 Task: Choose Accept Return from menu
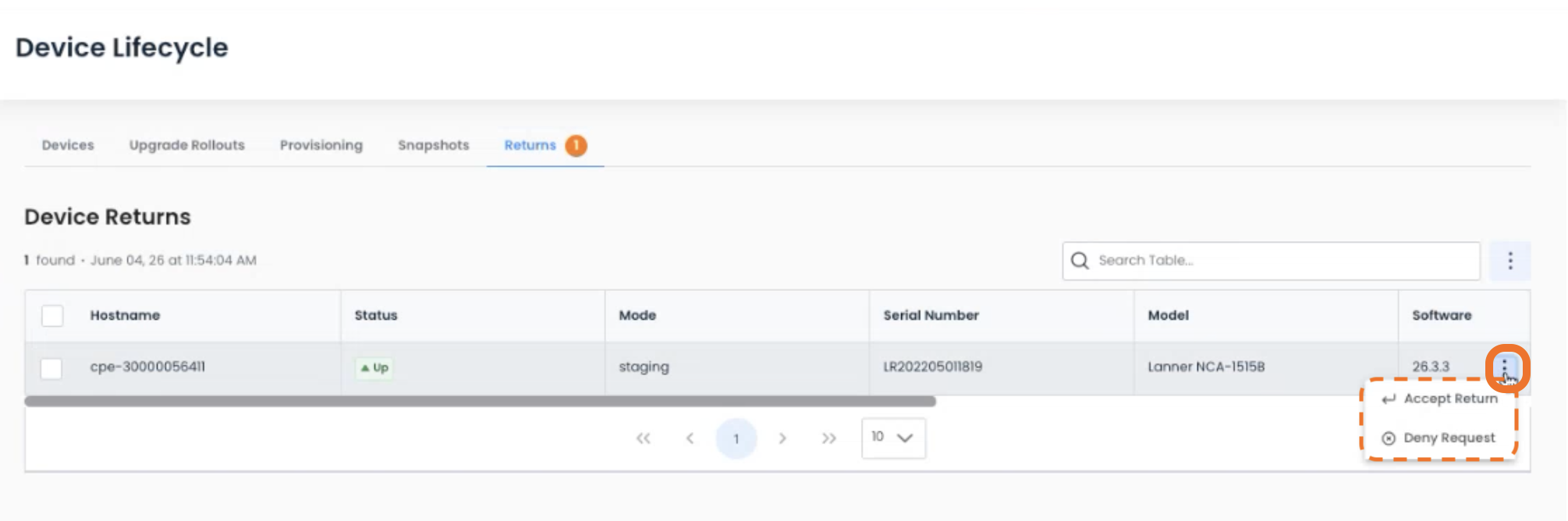pyautogui.click(x=1439, y=399)
